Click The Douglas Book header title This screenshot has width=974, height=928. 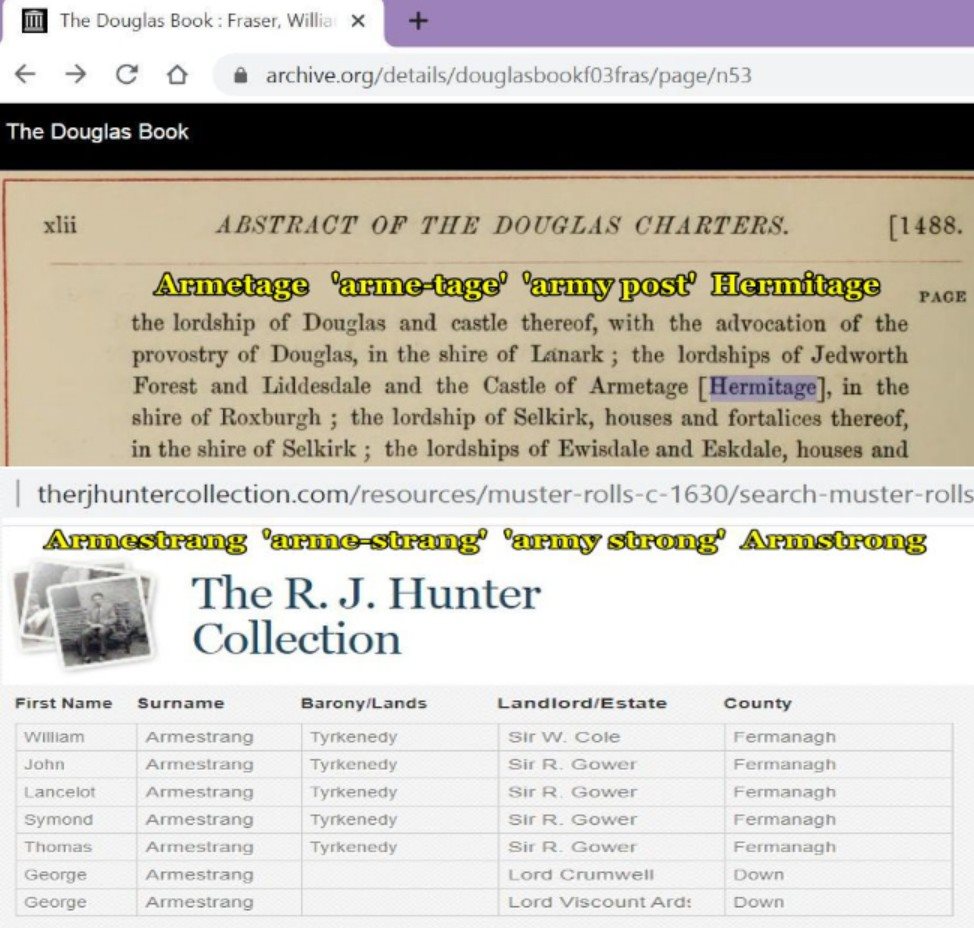pos(97,132)
